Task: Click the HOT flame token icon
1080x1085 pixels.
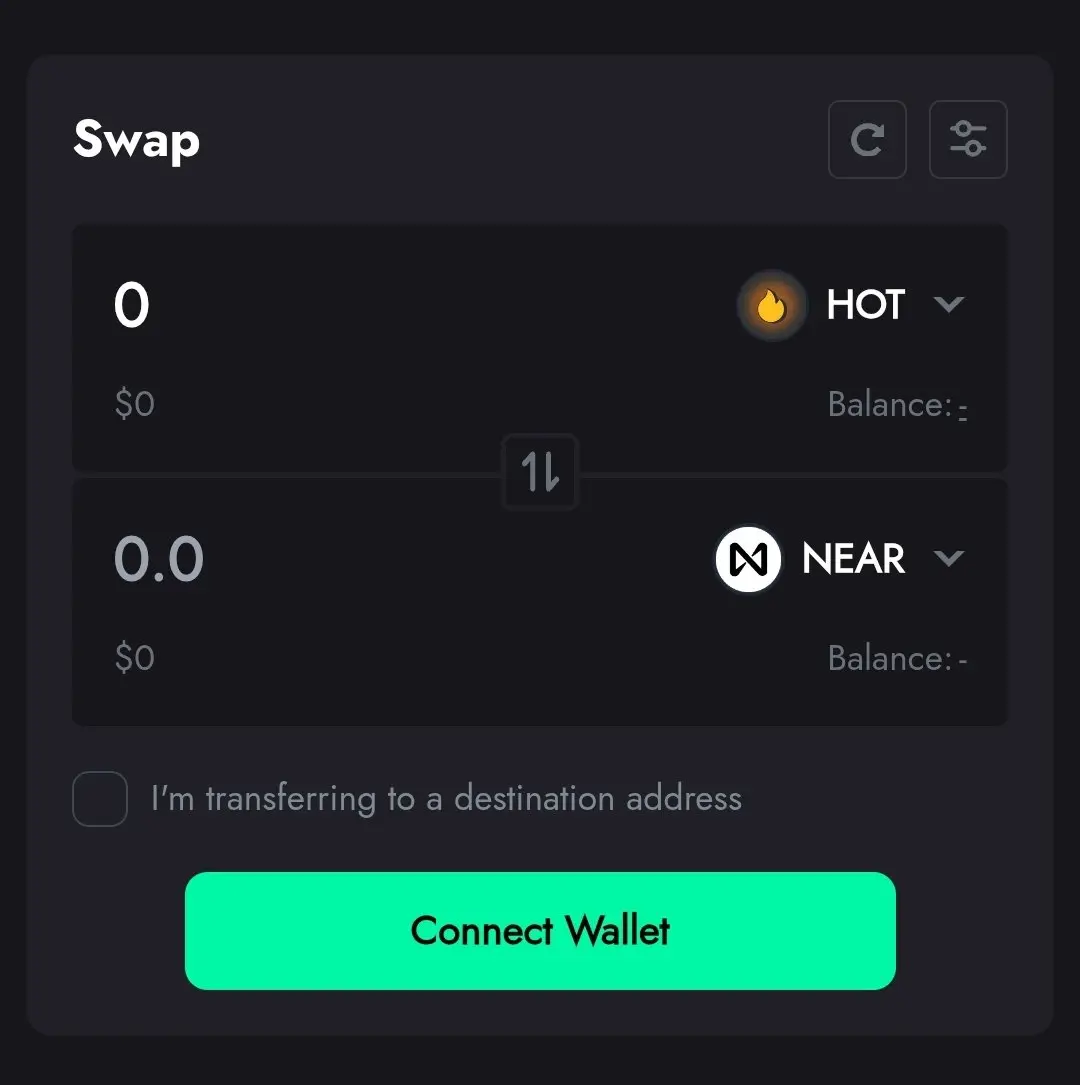Action: [x=771, y=305]
